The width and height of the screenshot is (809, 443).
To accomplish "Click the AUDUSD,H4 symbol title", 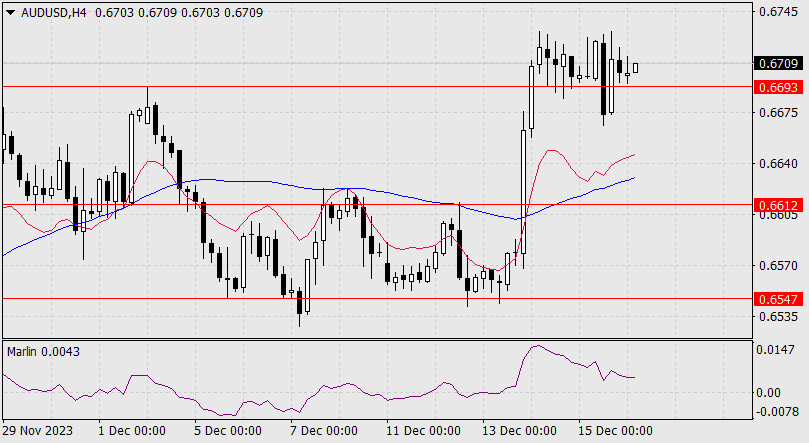I will [x=54, y=13].
